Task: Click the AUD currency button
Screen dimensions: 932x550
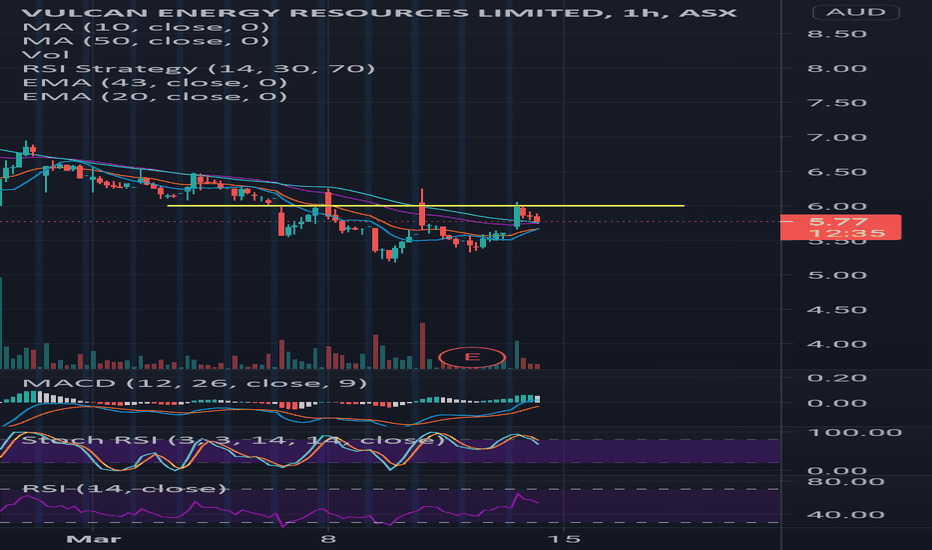Action: pos(855,12)
